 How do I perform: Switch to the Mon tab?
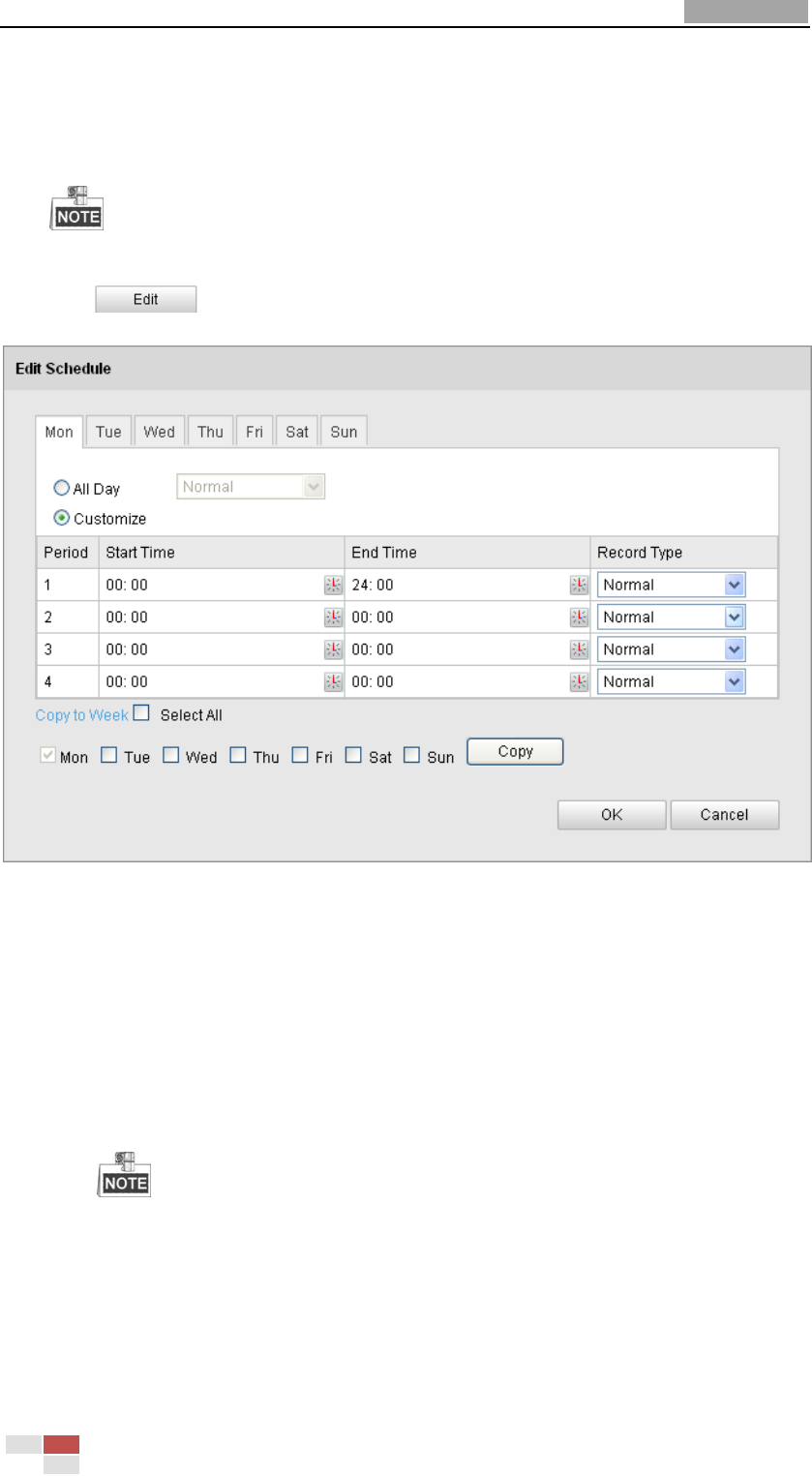pos(59,432)
